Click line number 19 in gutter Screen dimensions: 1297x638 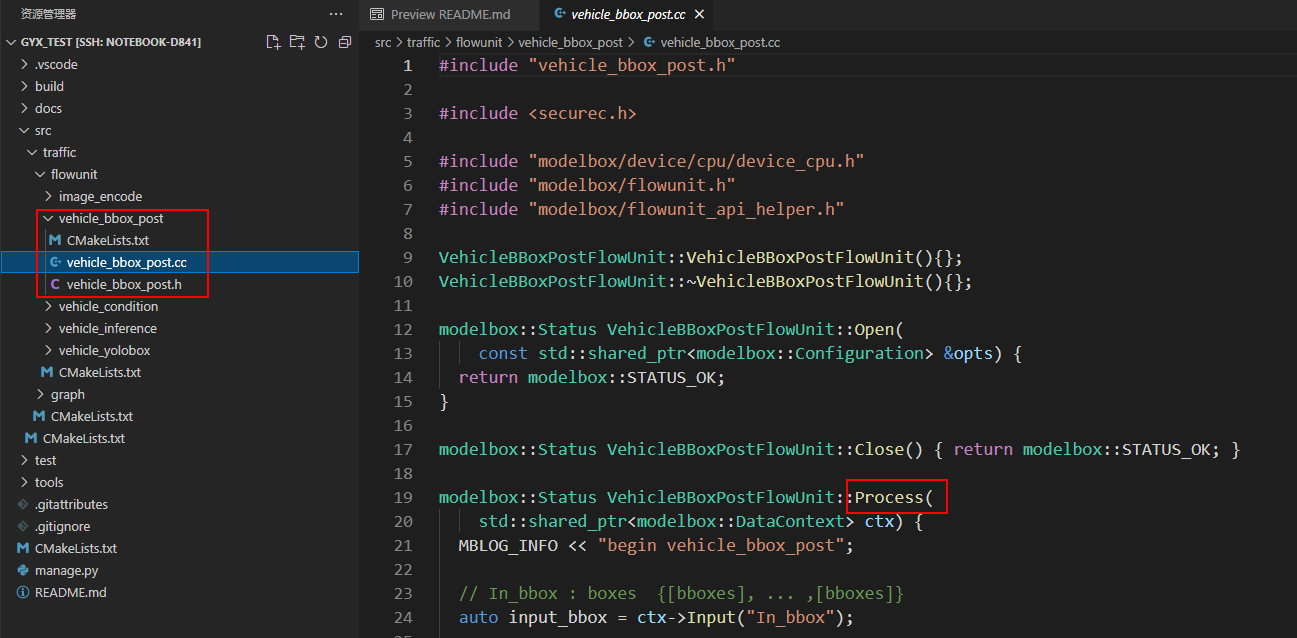coord(403,498)
